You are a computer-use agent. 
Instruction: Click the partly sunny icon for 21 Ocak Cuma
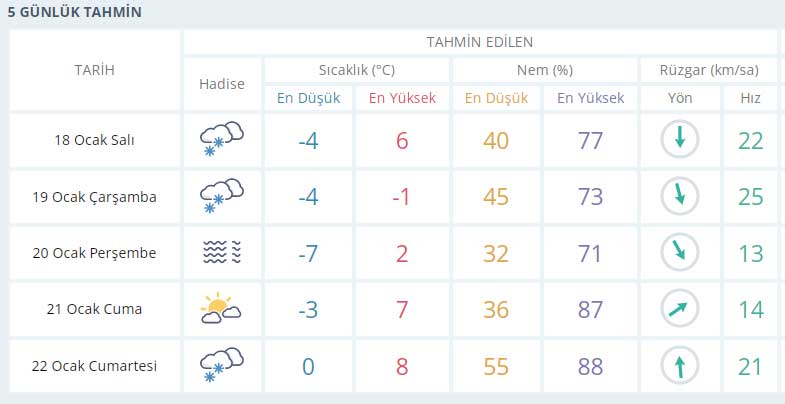221,308
